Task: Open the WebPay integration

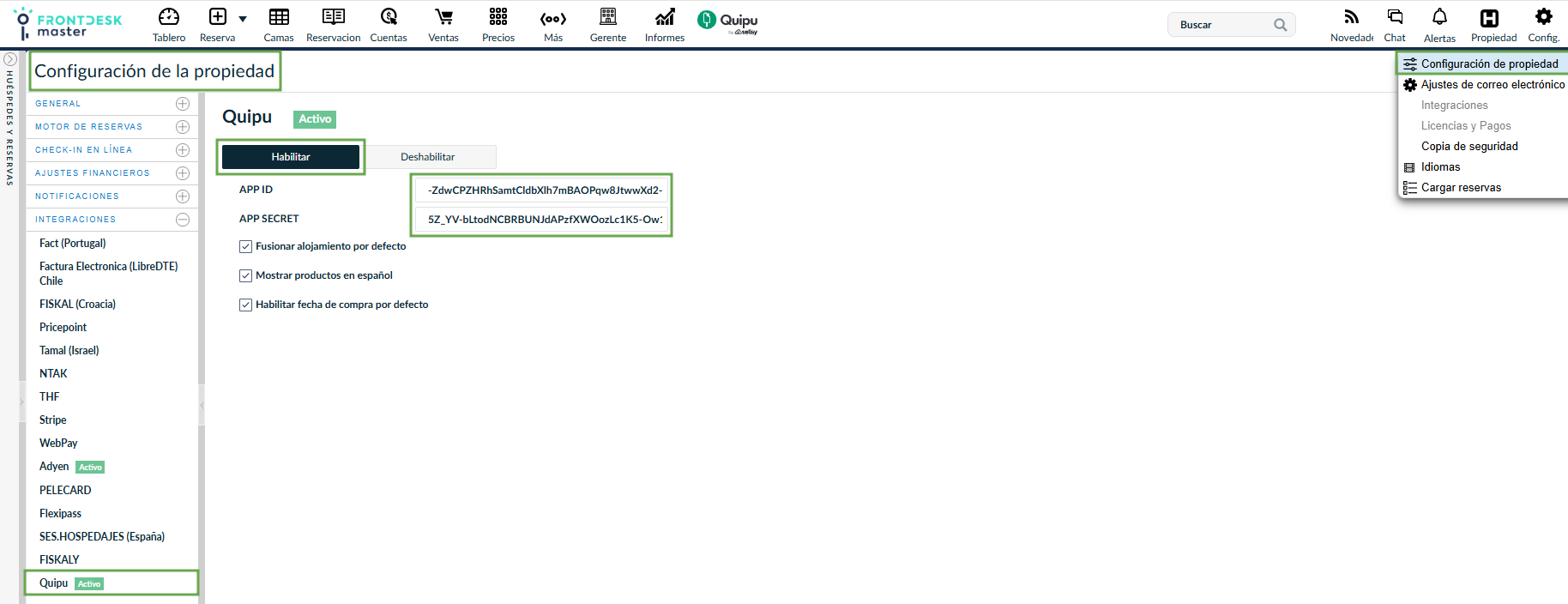Action: click(x=58, y=444)
